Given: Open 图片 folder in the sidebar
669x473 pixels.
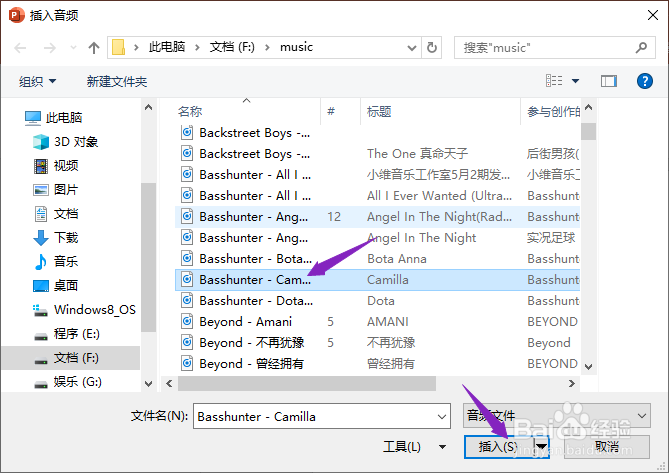Looking at the screenshot, I should (x=56, y=189).
